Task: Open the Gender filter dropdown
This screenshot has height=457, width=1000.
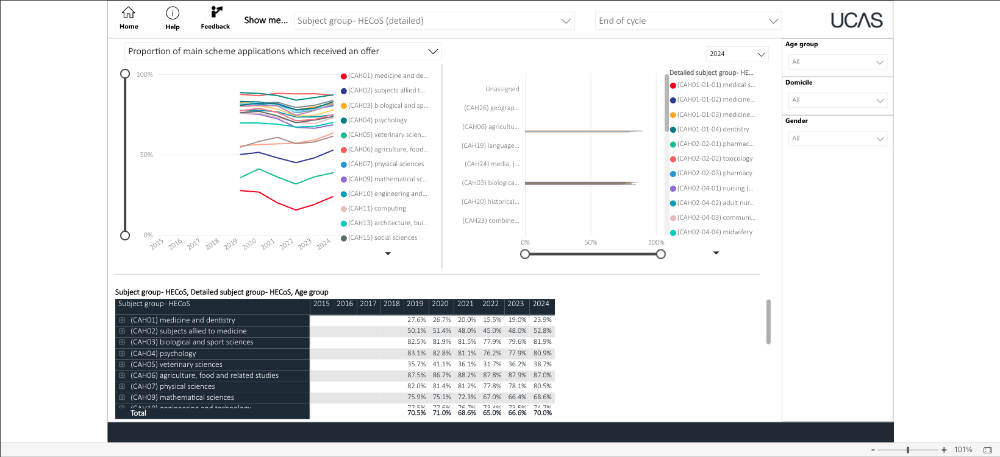Action: tap(836, 138)
